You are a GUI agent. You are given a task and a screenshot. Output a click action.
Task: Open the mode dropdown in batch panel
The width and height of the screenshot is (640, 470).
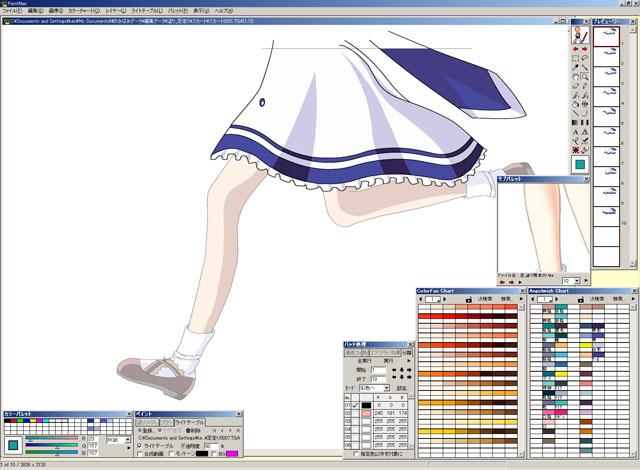tap(386, 388)
